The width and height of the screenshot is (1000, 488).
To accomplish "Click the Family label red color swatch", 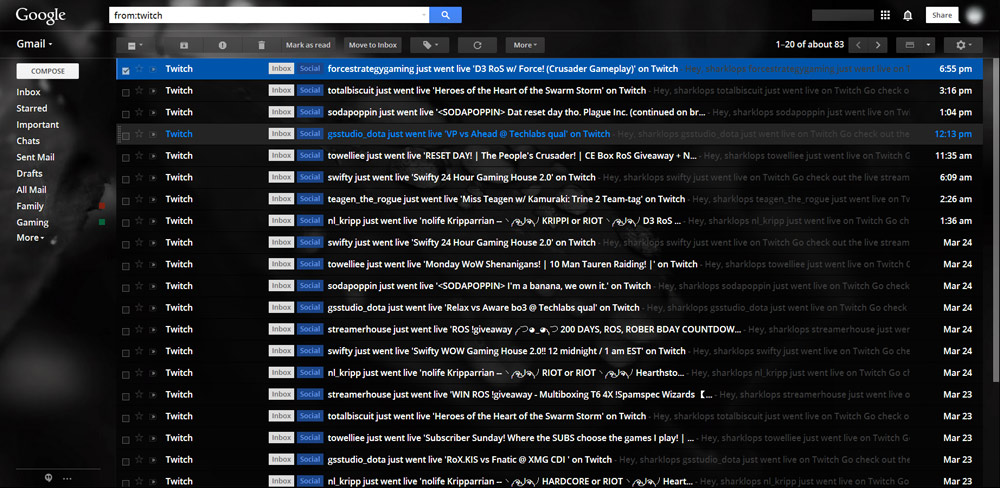I will [102, 206].
